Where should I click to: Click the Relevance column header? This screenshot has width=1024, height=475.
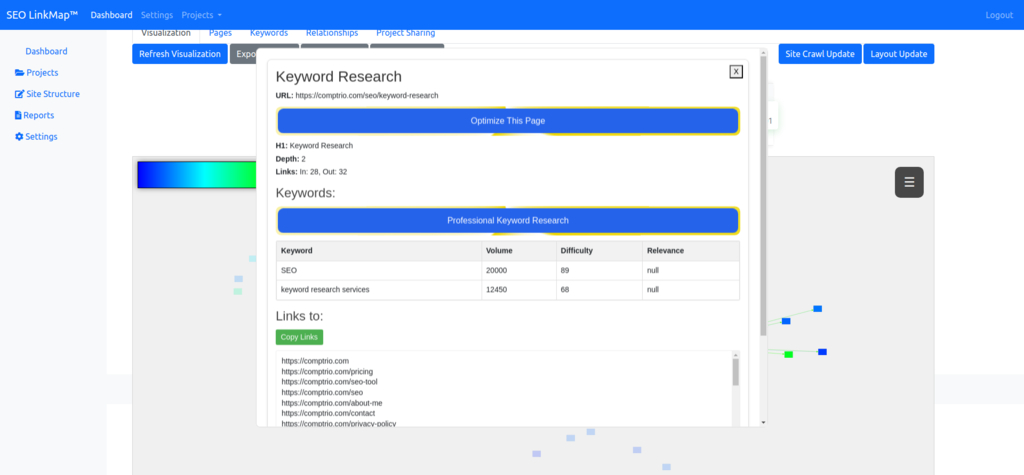[x=691, y=251]
